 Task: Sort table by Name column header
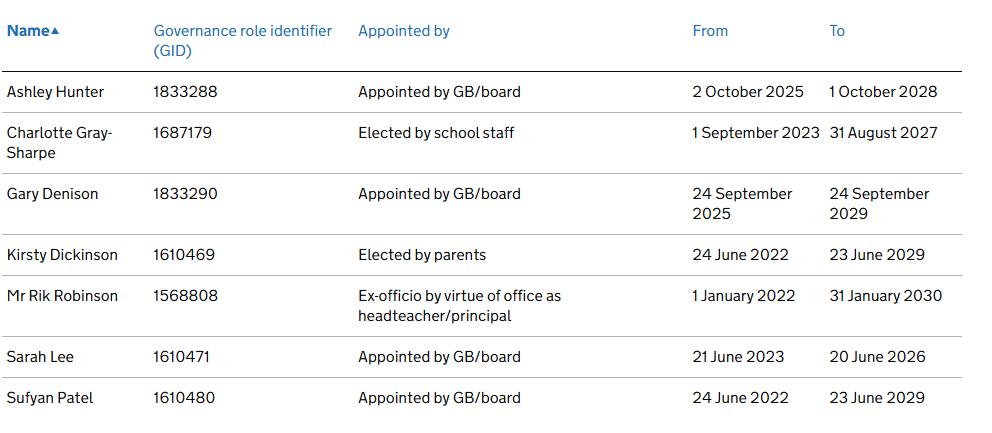coord(28,31)
